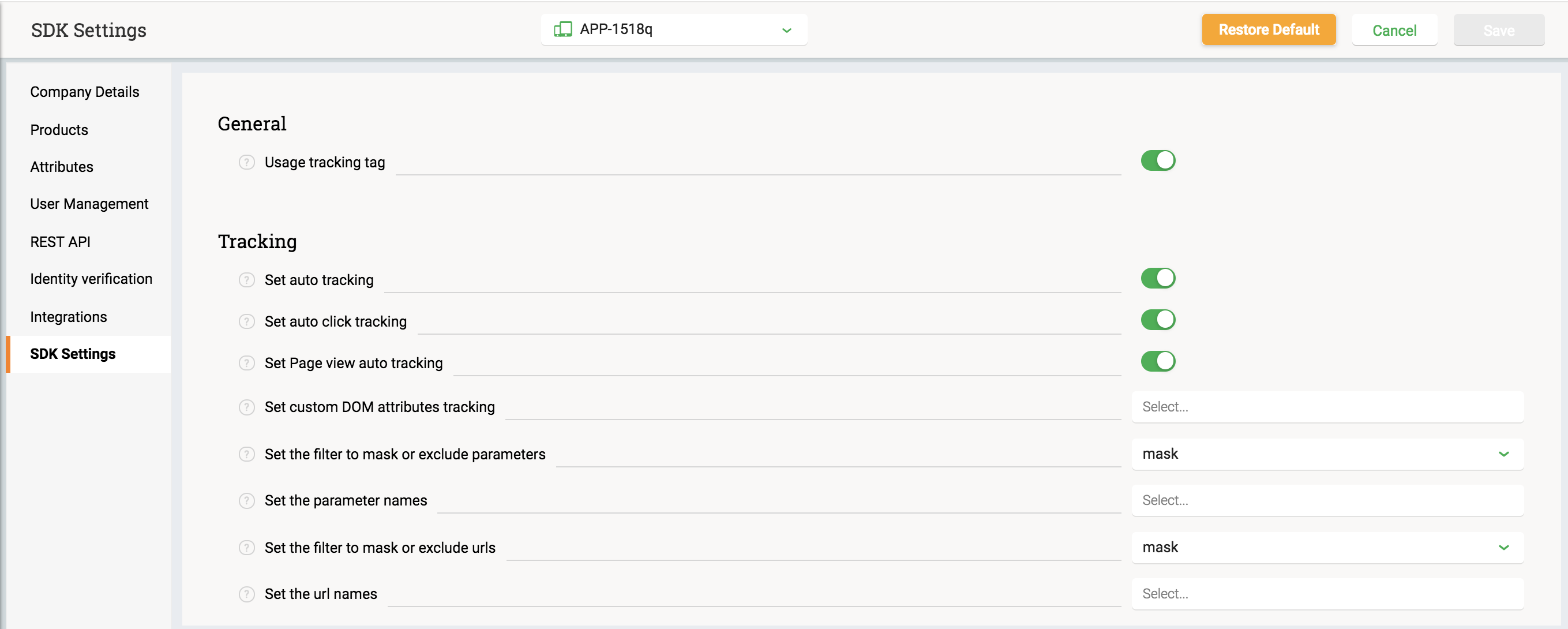Click the 'SDK Settings' page title
The image size is (1568, 629).
tap(89, 30)
